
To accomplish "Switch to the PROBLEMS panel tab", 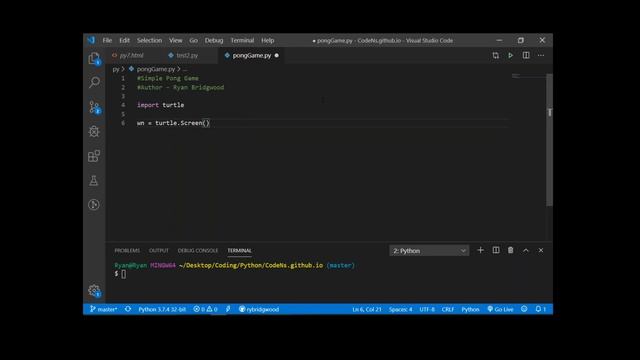I will 127,250.
